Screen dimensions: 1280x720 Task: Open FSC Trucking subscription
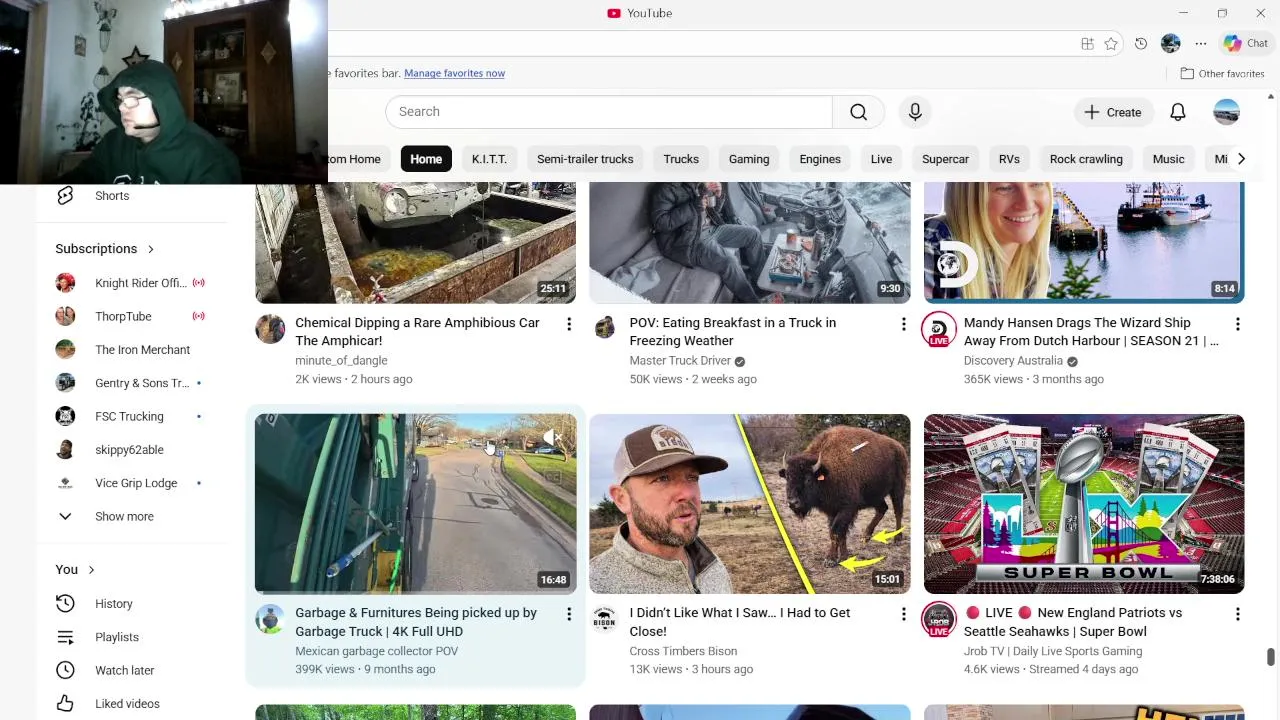132,416
